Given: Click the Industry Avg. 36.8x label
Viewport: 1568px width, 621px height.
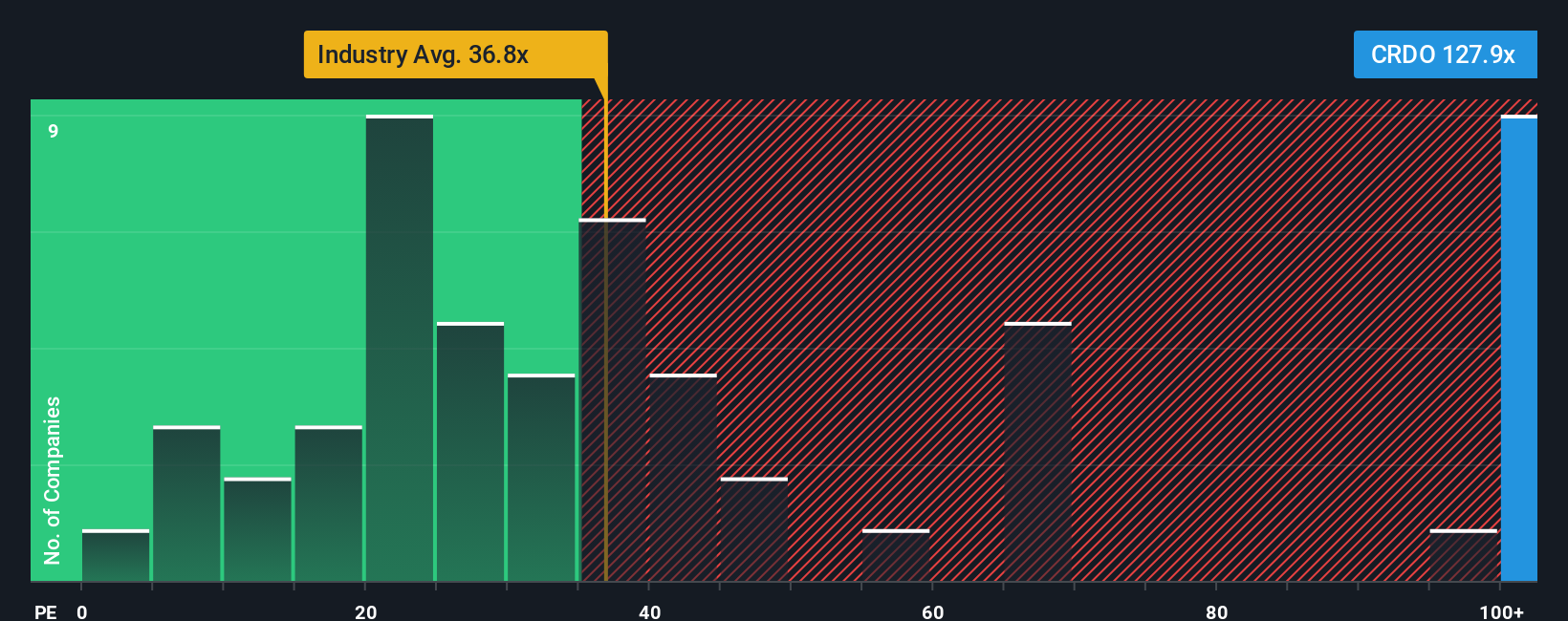Looking at the screenshot, I should tap(455, 54).
